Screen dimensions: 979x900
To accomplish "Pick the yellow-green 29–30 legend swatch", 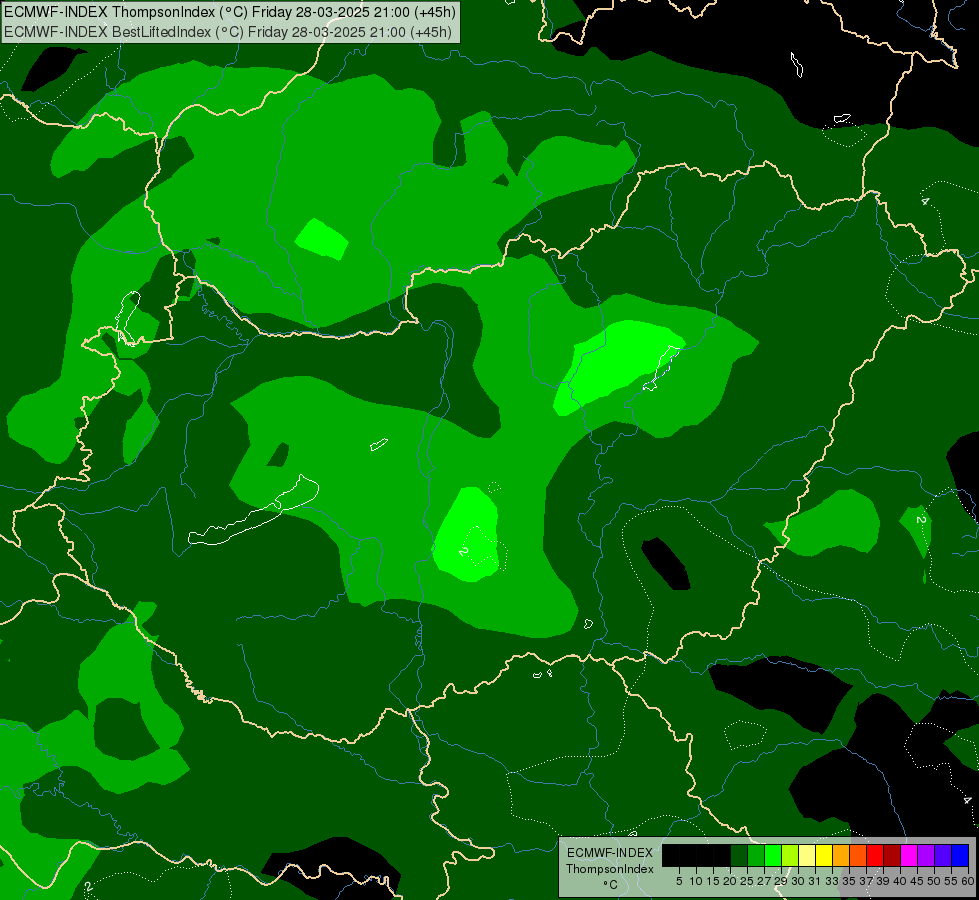I will click(x=790, y=855).
